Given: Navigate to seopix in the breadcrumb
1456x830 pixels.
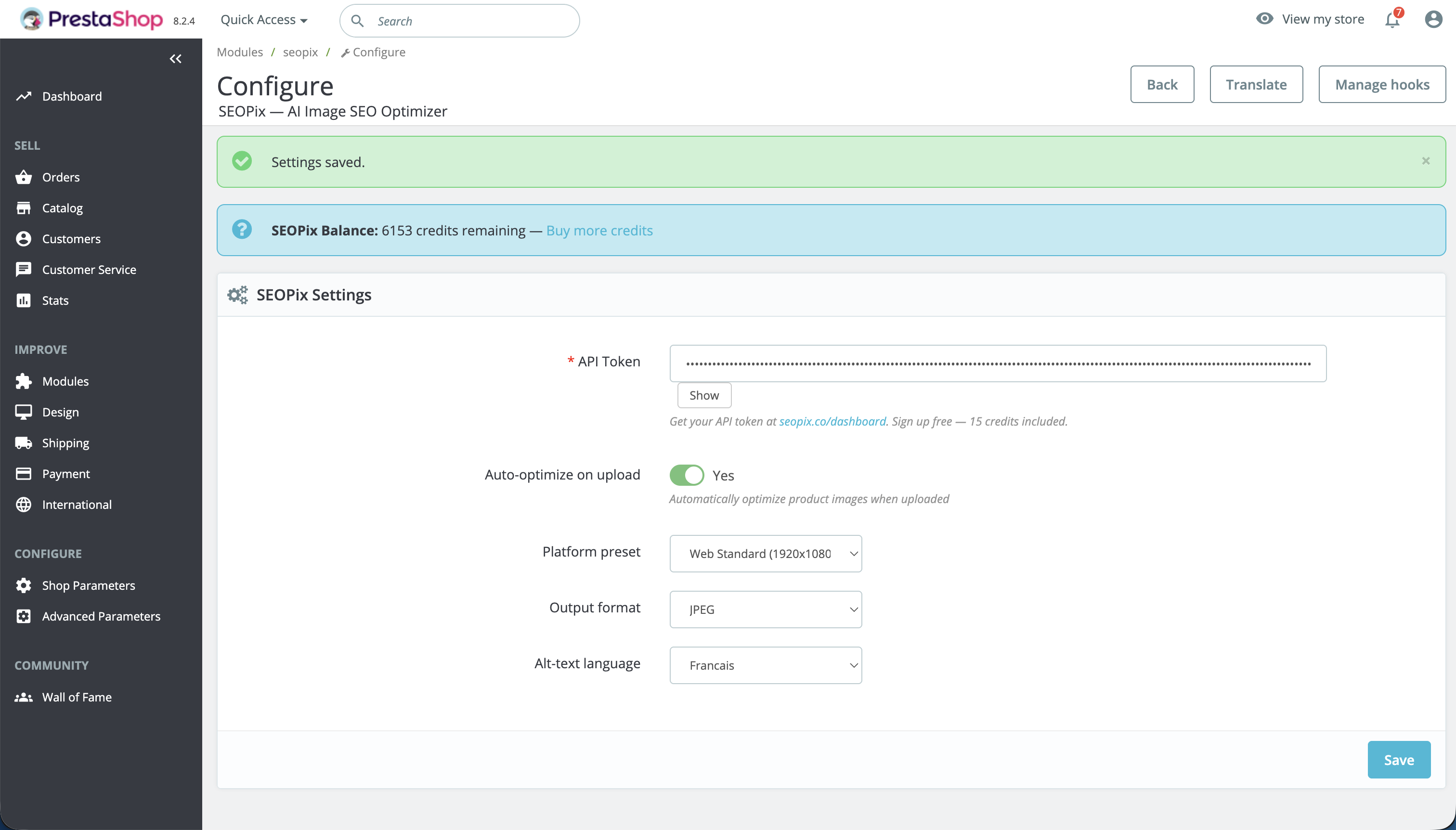Looking at the screenshot, I should (300, 52).
